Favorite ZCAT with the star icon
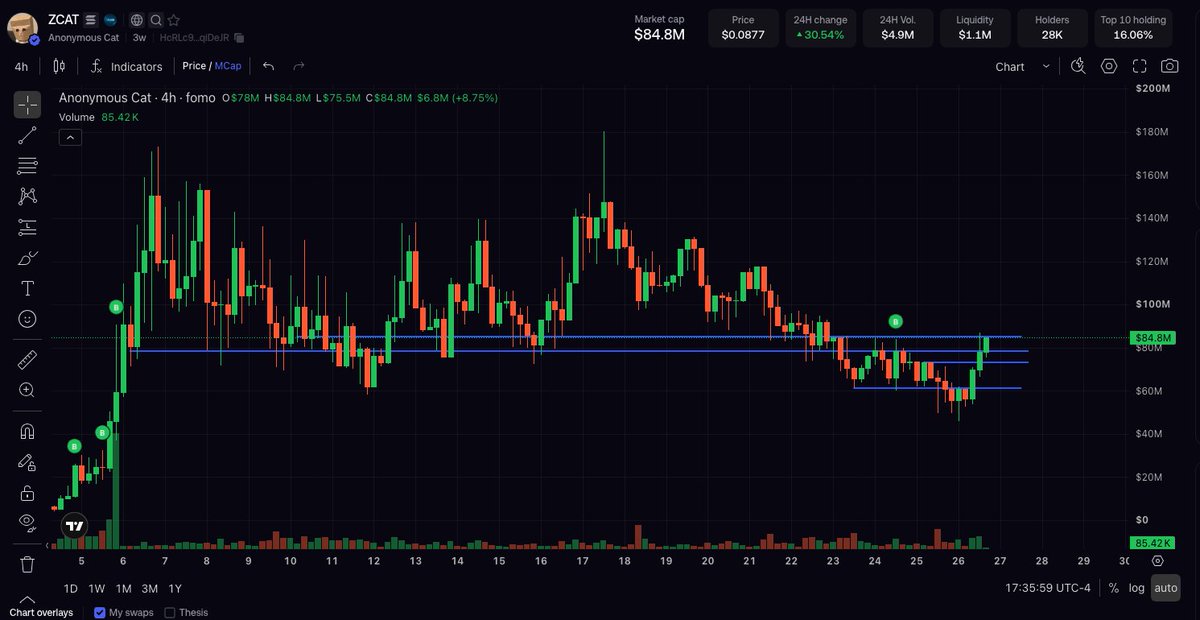 174,20
